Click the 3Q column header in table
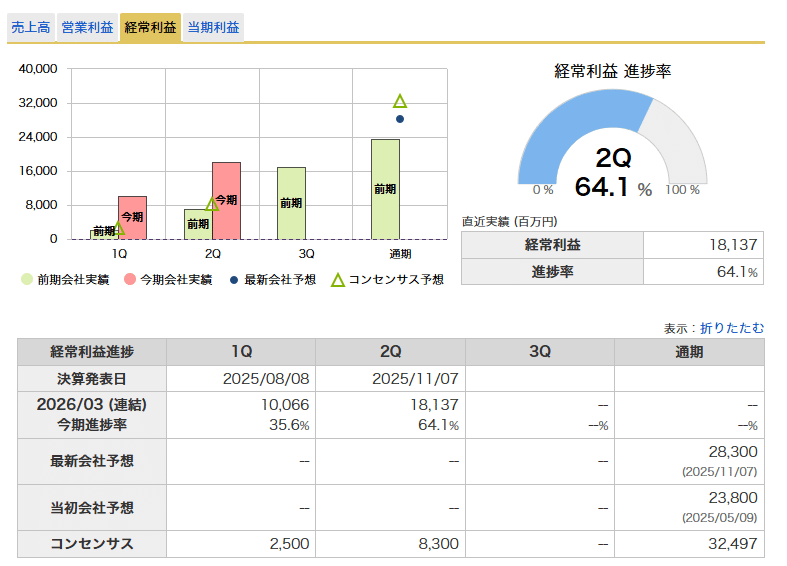 point(540,352)
